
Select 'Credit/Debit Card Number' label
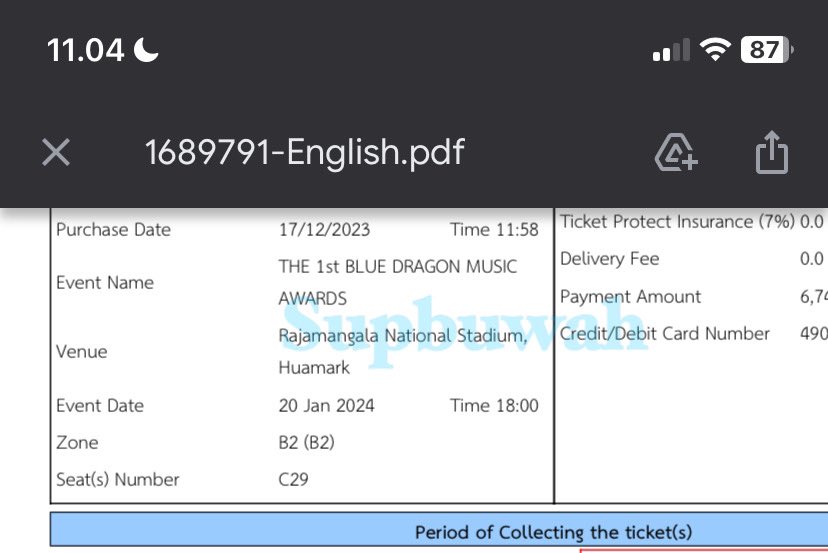[x=664, y=334]
